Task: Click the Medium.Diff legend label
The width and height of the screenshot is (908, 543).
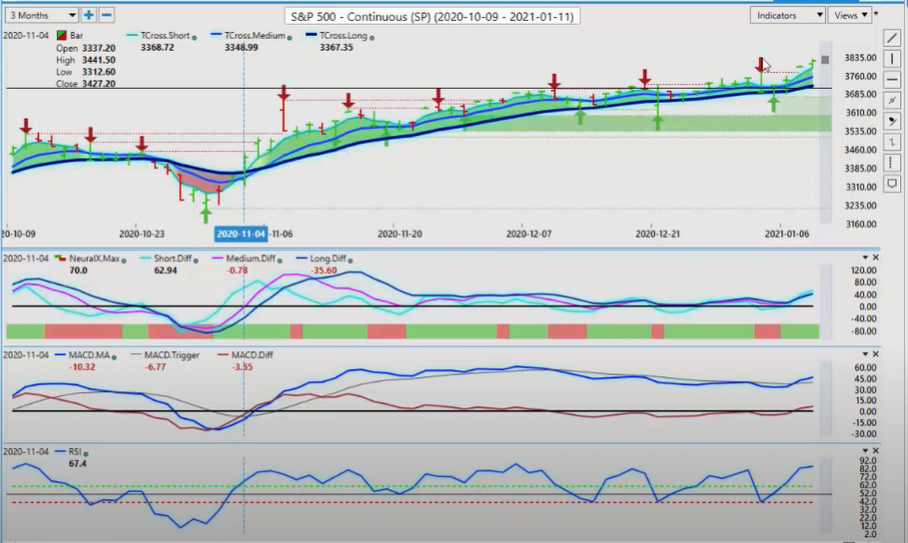Action: click(250, 259)
